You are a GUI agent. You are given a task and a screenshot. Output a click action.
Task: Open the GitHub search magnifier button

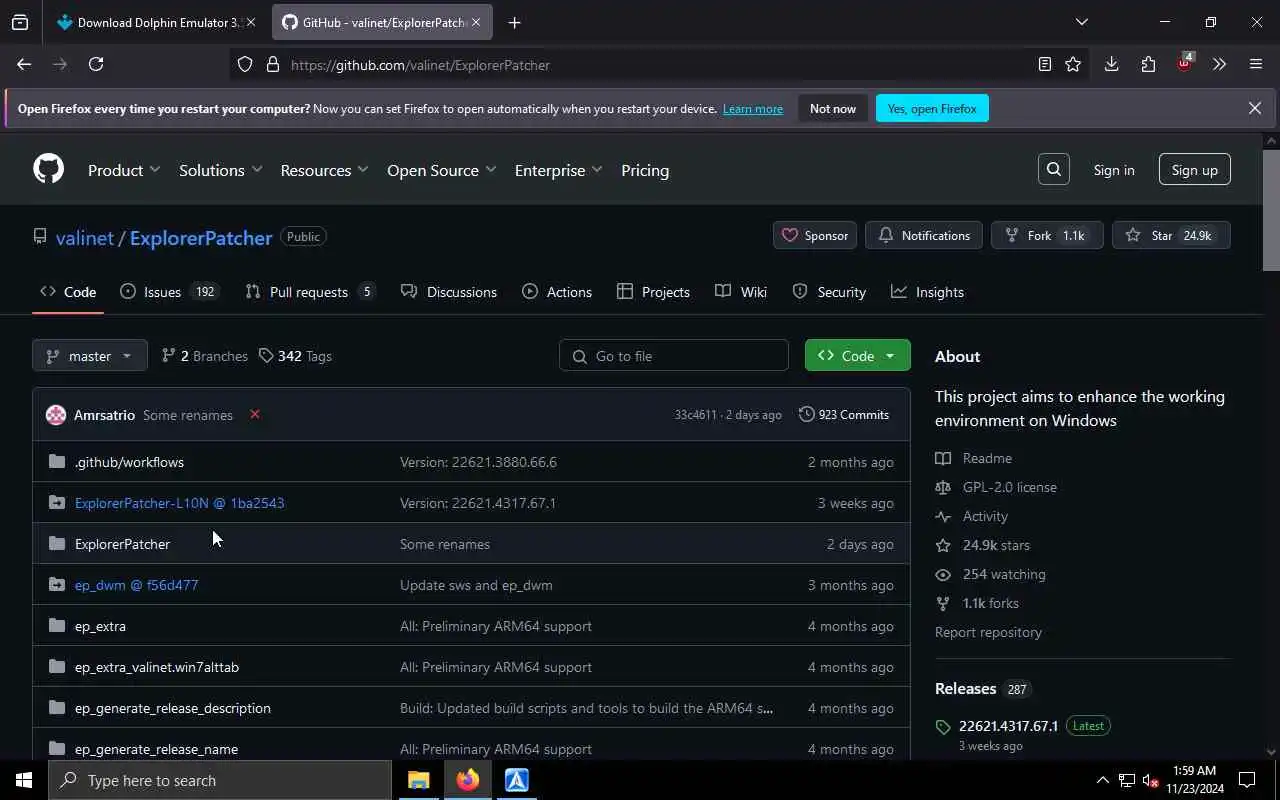tap(1054, 170)
